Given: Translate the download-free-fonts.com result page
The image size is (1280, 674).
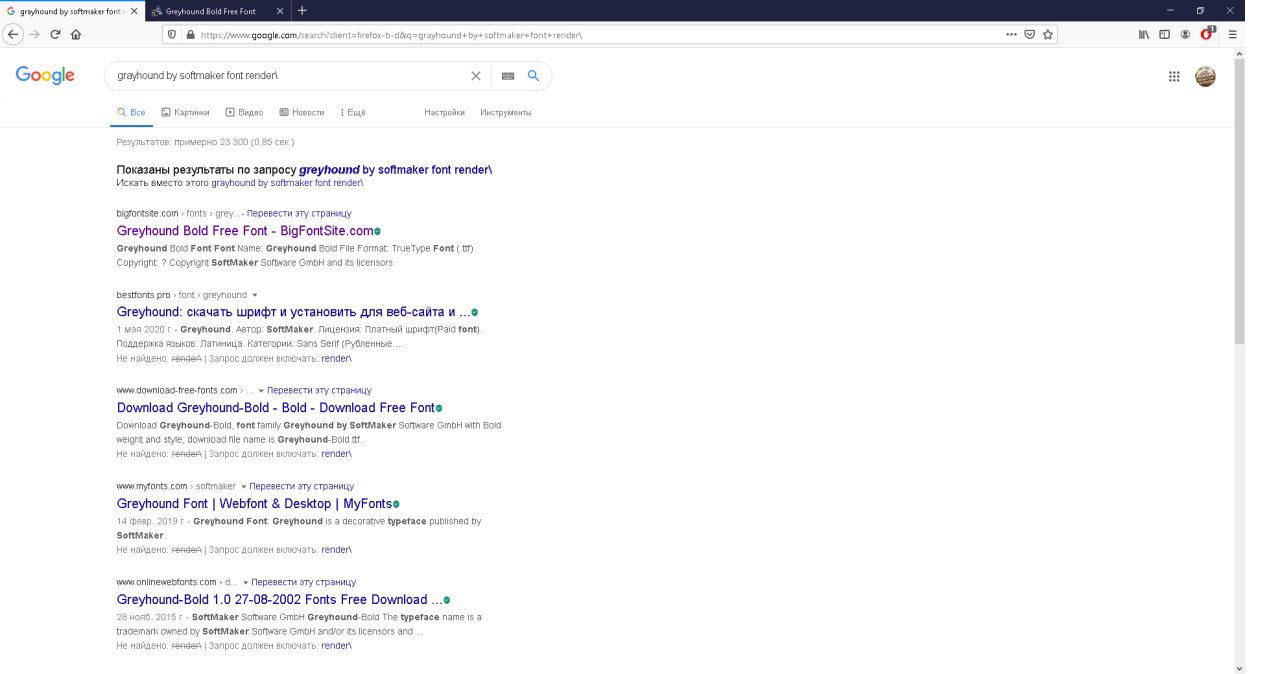Looking at the screenshot, I should coord(320,391).
